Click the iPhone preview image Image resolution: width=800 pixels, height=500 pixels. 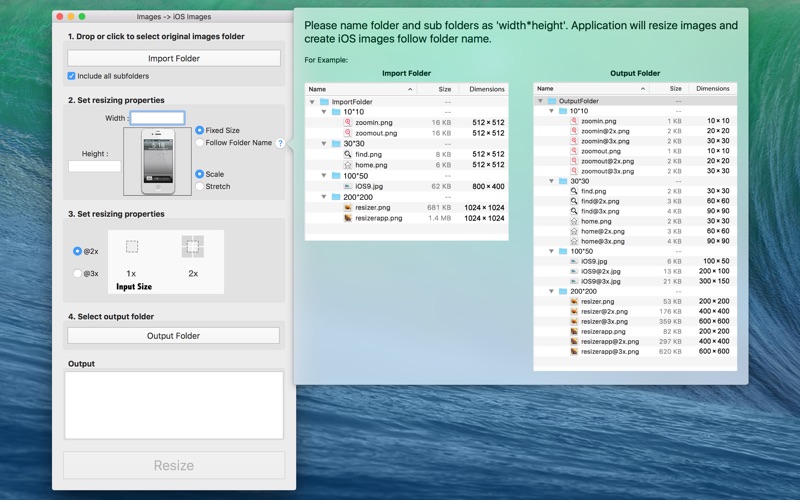click(158, 161)
